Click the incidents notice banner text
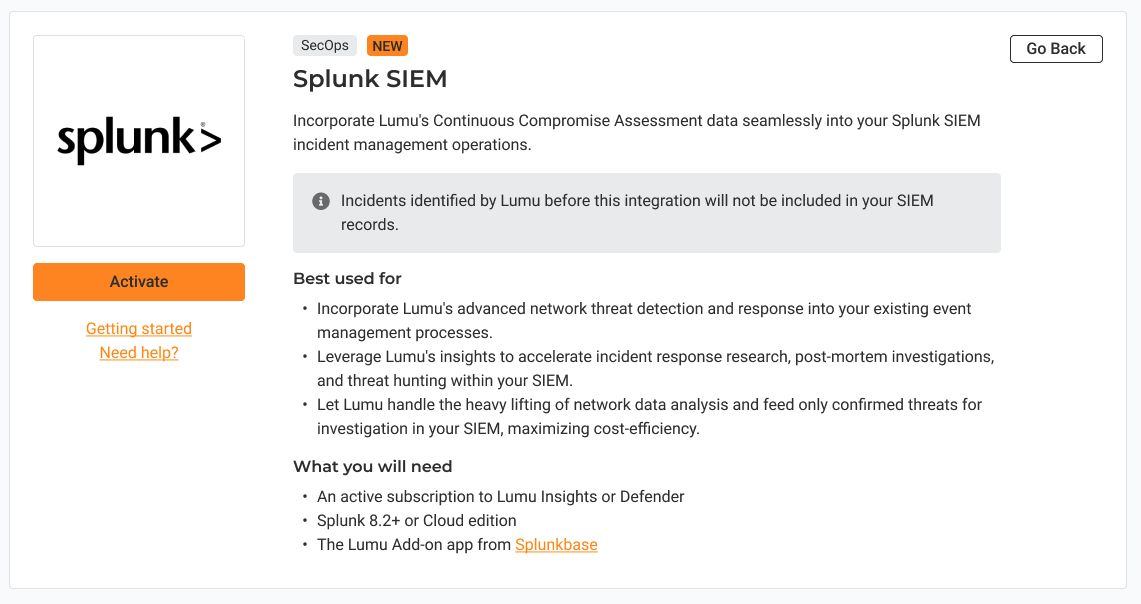This screenshot has height=604, width=1141. 636,212
